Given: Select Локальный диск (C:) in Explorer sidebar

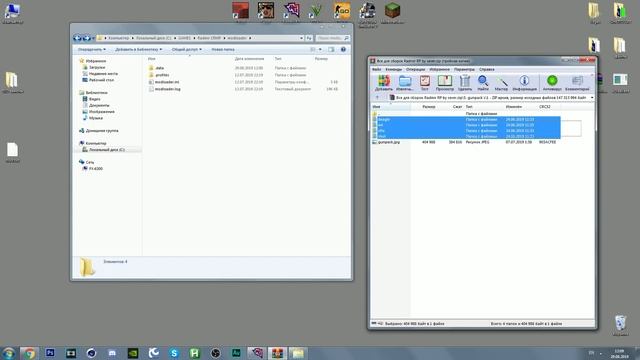Looking at the screenshot, I should (104, 150).
